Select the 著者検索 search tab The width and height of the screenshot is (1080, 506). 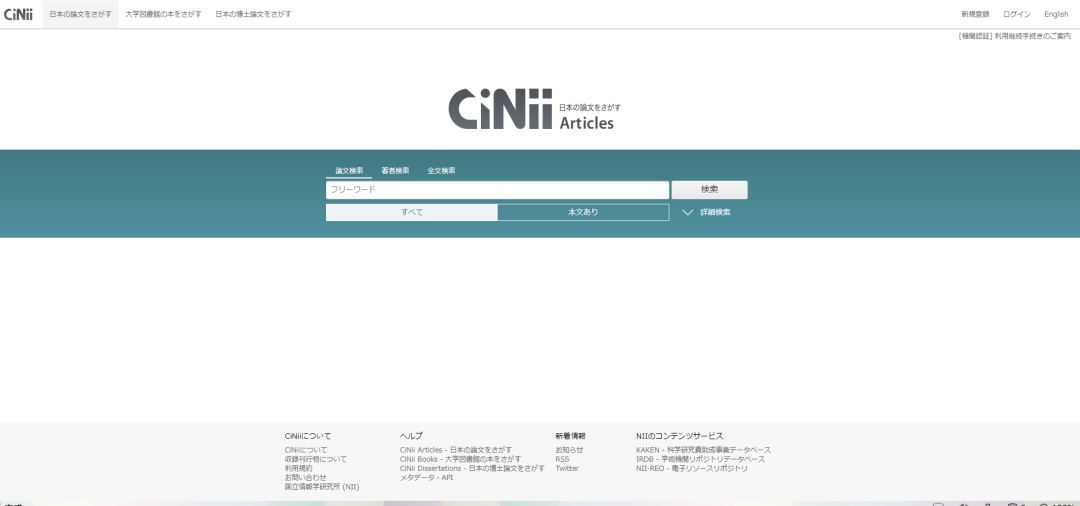[x=395, y=171]
